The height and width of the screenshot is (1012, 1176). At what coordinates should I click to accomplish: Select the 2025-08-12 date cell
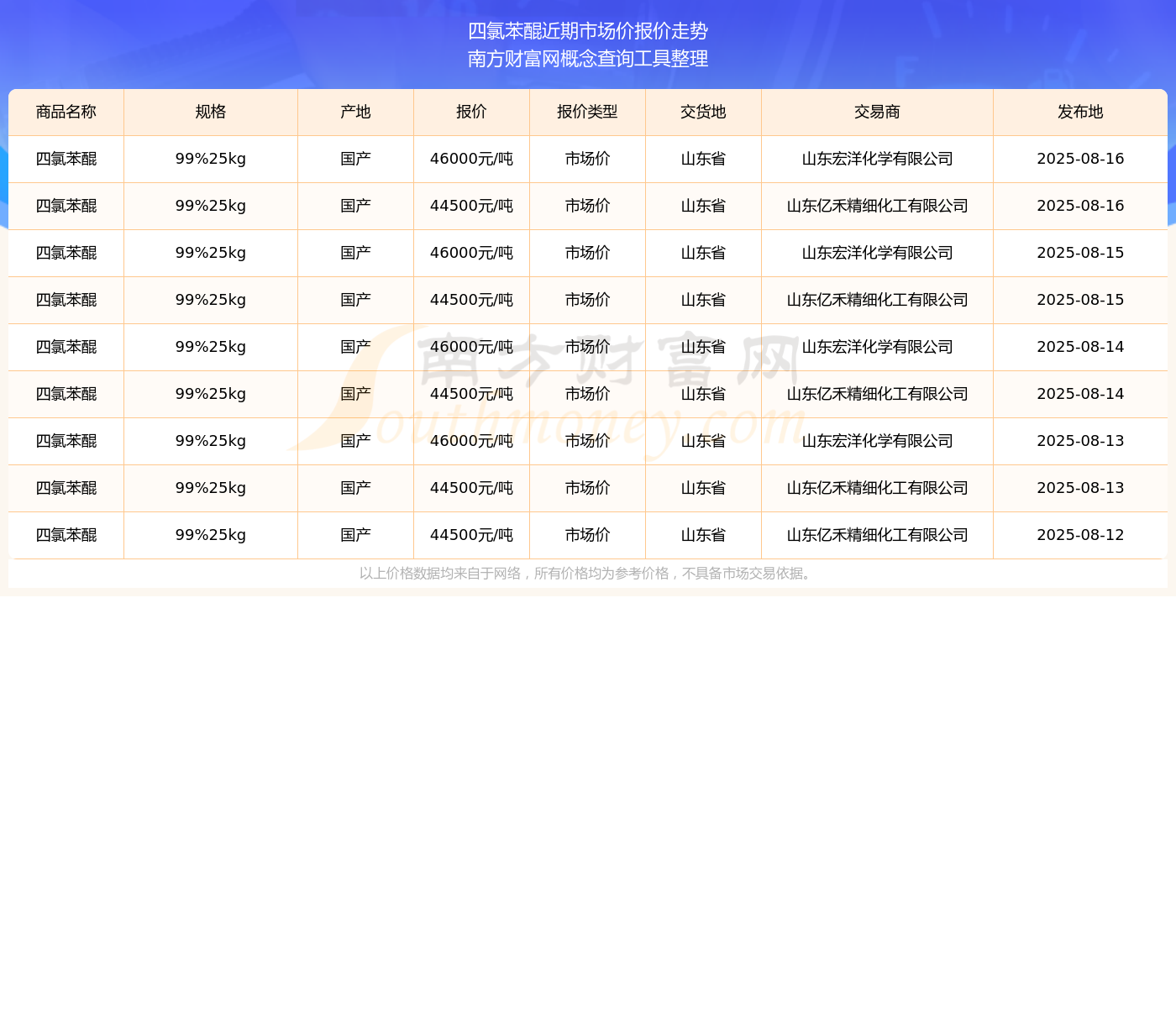1080,535
